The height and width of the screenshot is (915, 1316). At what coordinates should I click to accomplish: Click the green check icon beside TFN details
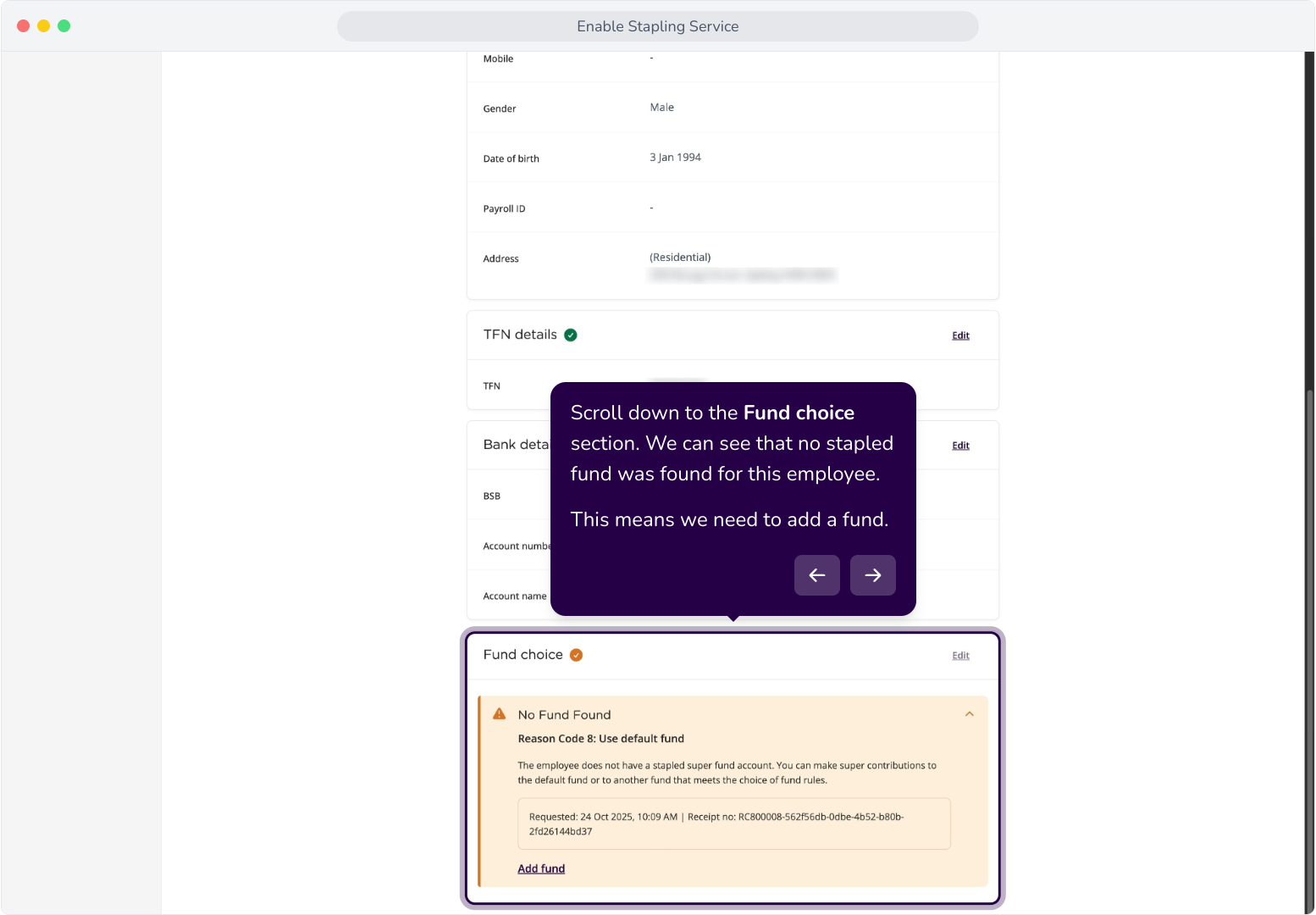pyautogui.click(x=571, y=335)
